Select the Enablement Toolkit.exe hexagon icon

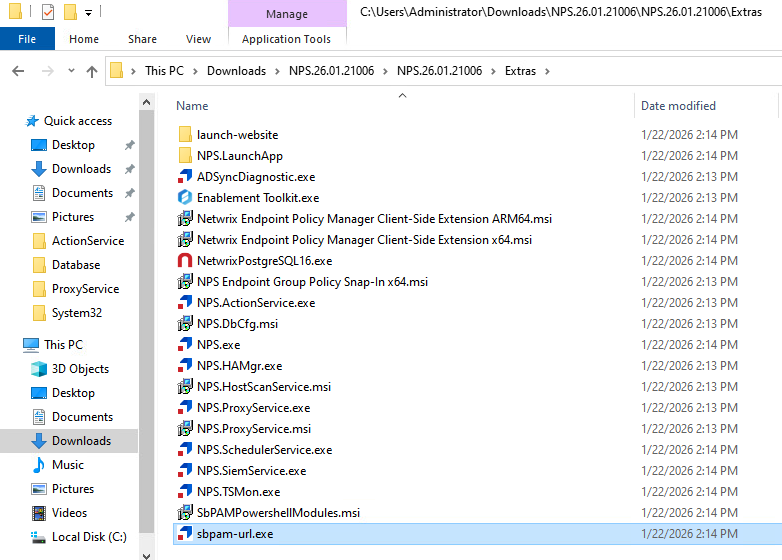pyautogui.click(x=185, y=197)
